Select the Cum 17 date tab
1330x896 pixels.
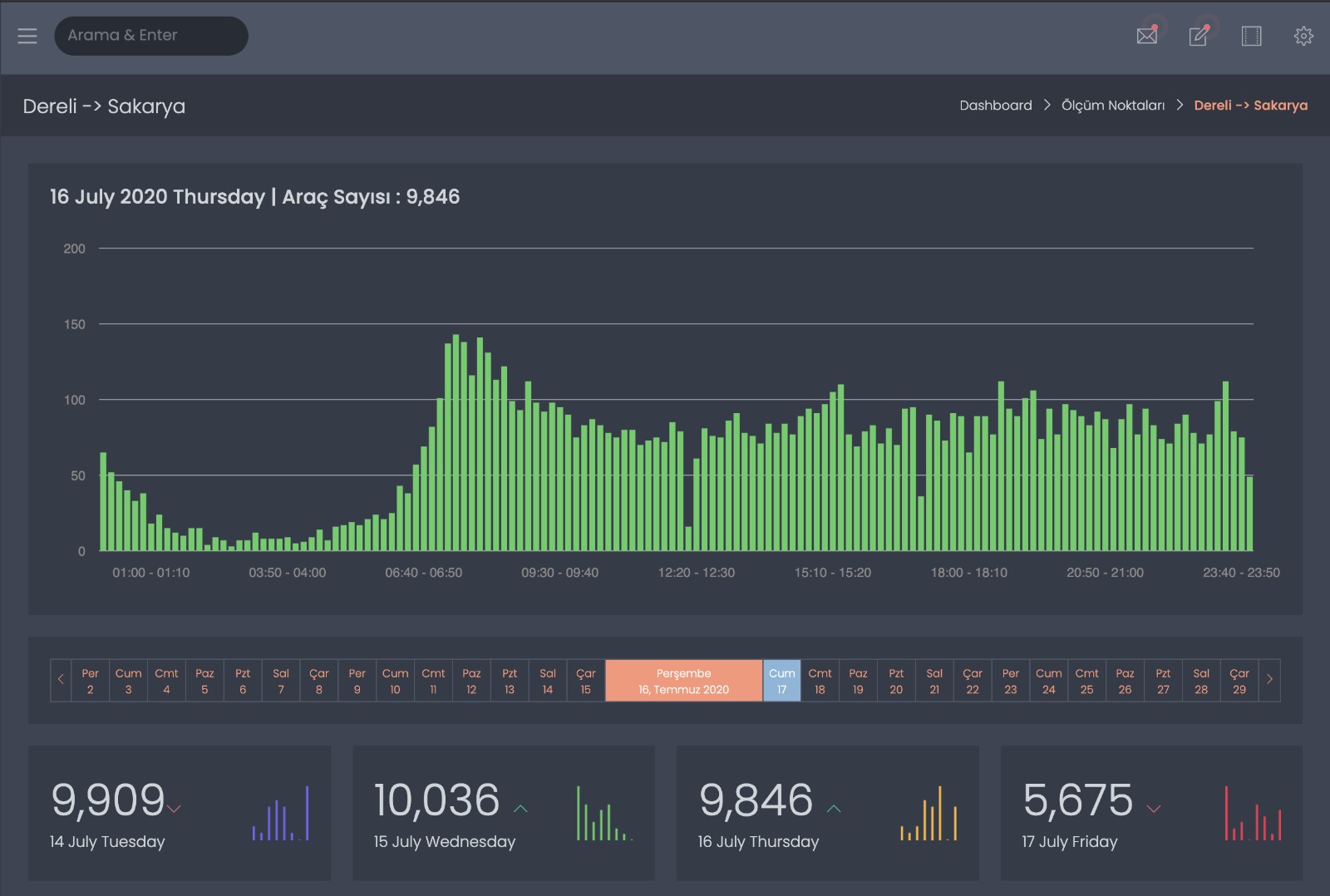[x=781, y=681]
